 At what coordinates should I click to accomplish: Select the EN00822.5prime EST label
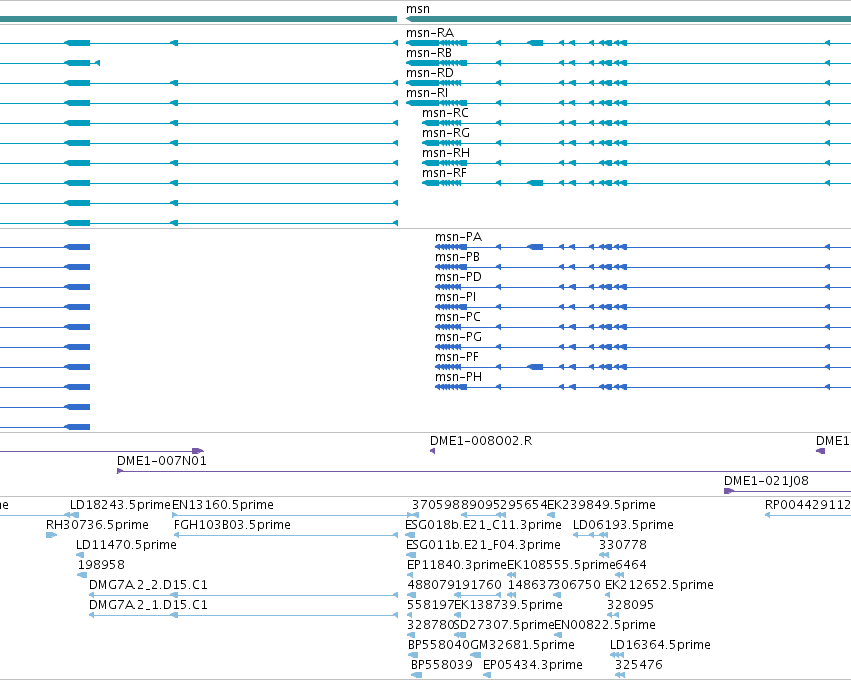coord(605,625)
